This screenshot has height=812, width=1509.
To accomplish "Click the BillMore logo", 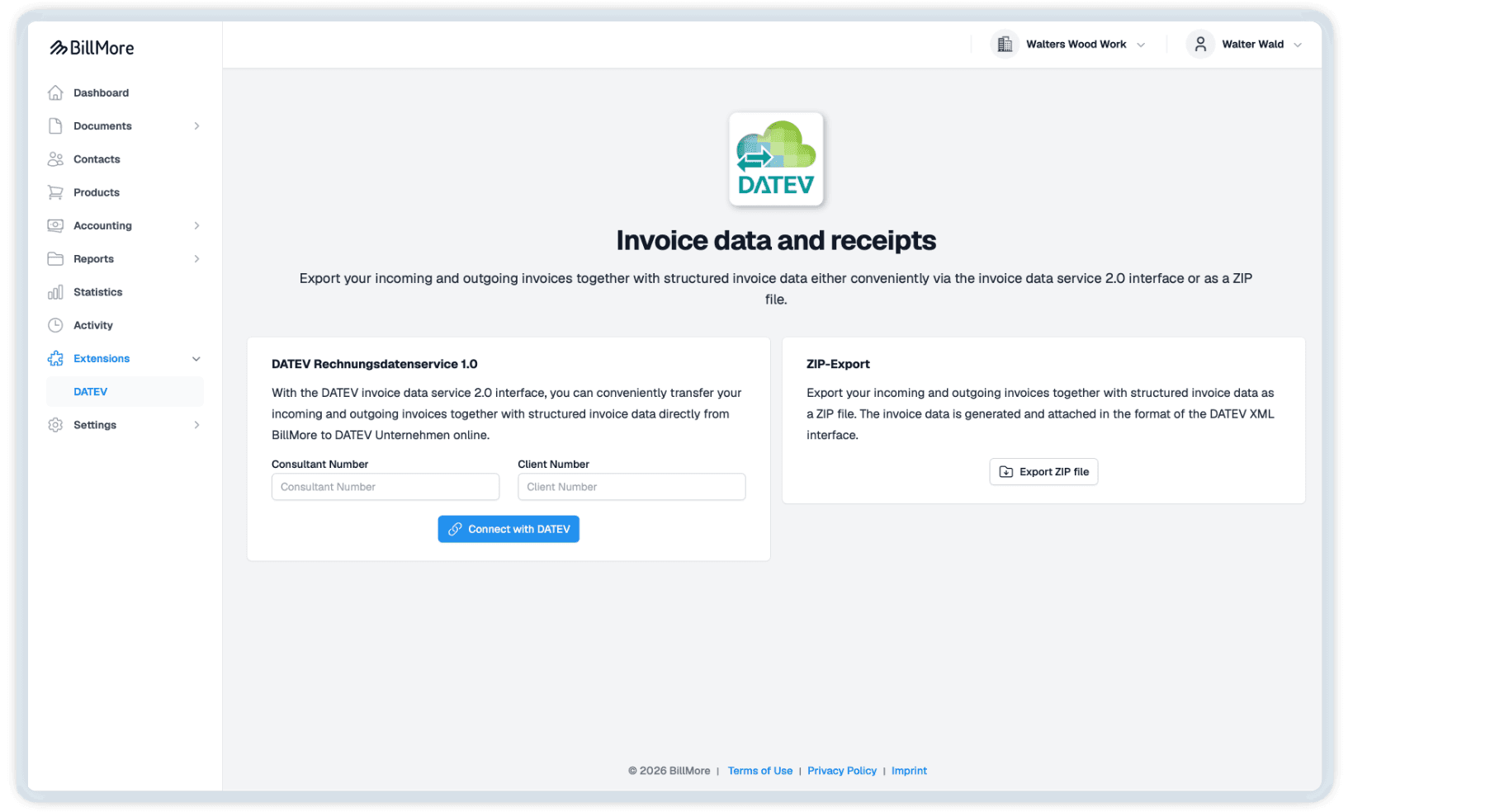I will tap(92, 48).
